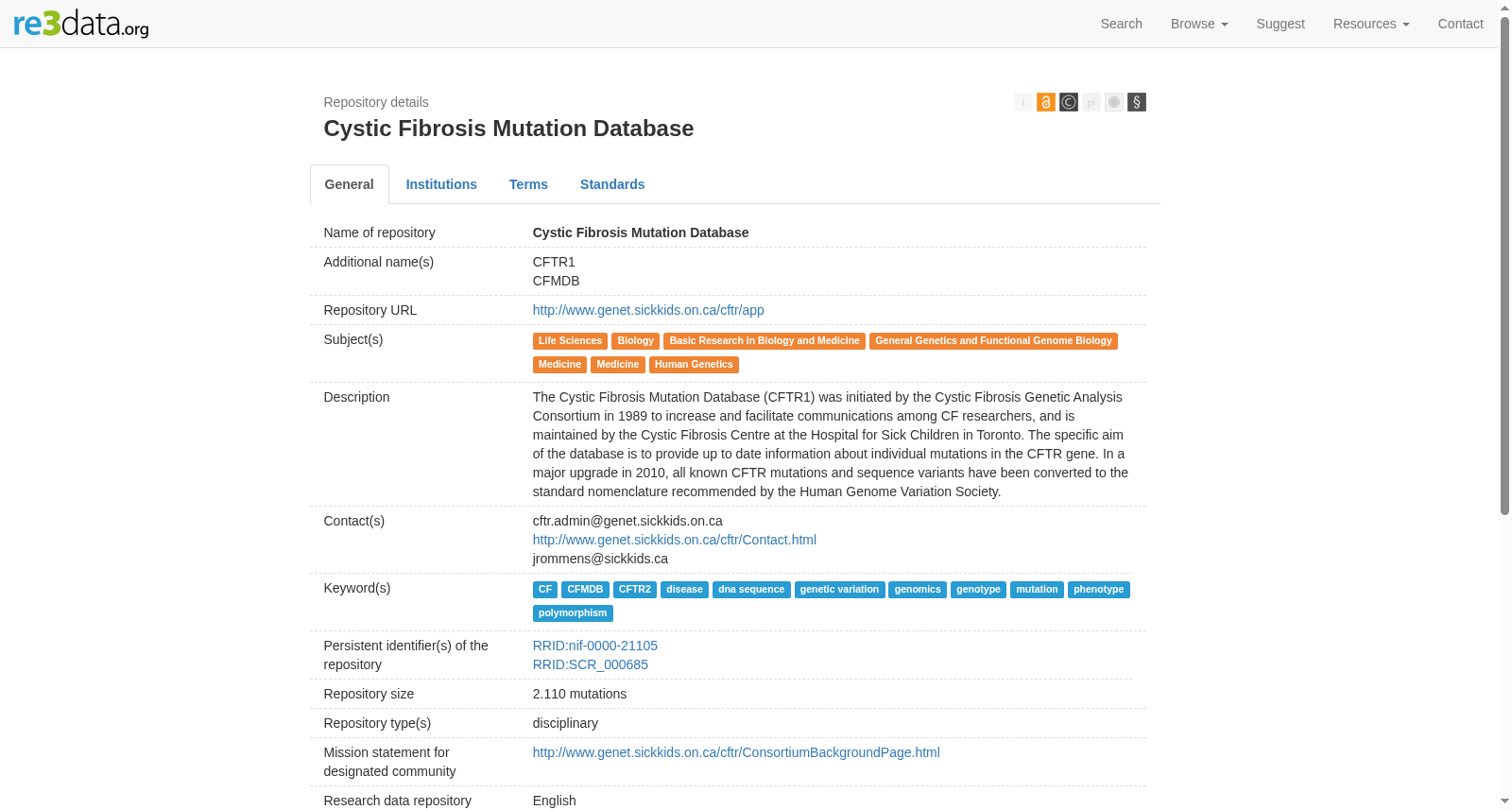Image resolution: width=1512 pixels, height=810 pixels.
Task: Click the mutation keyword tag
Action: click(1037, 590)
